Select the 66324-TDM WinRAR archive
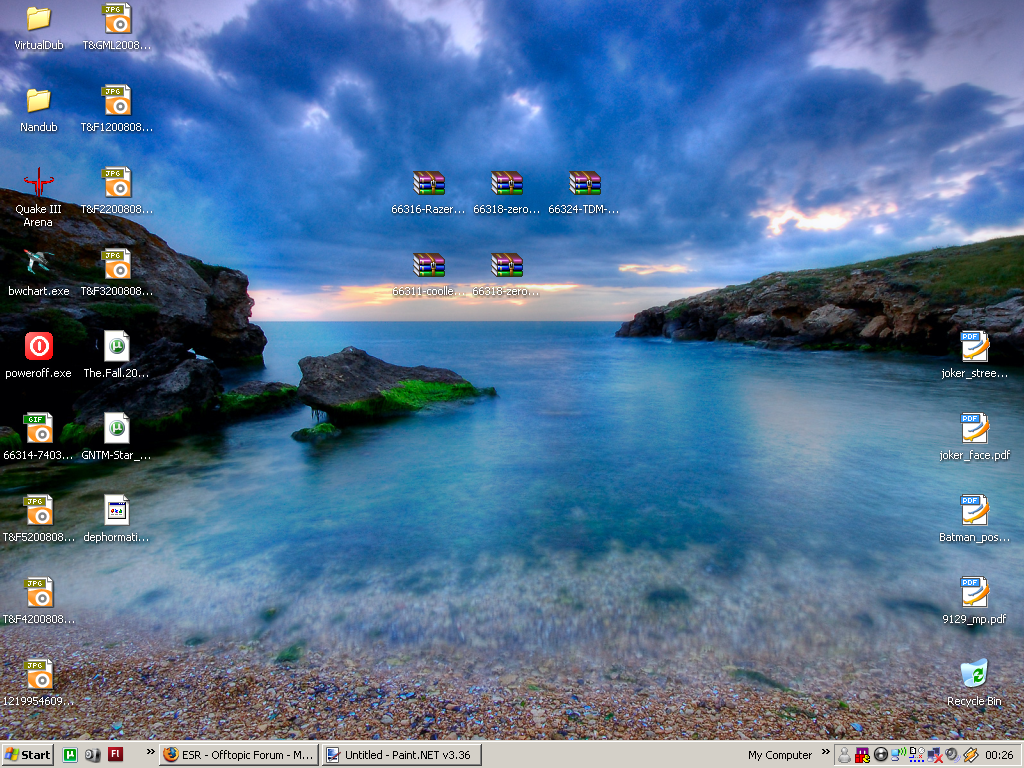 click(x=584, y=184)
